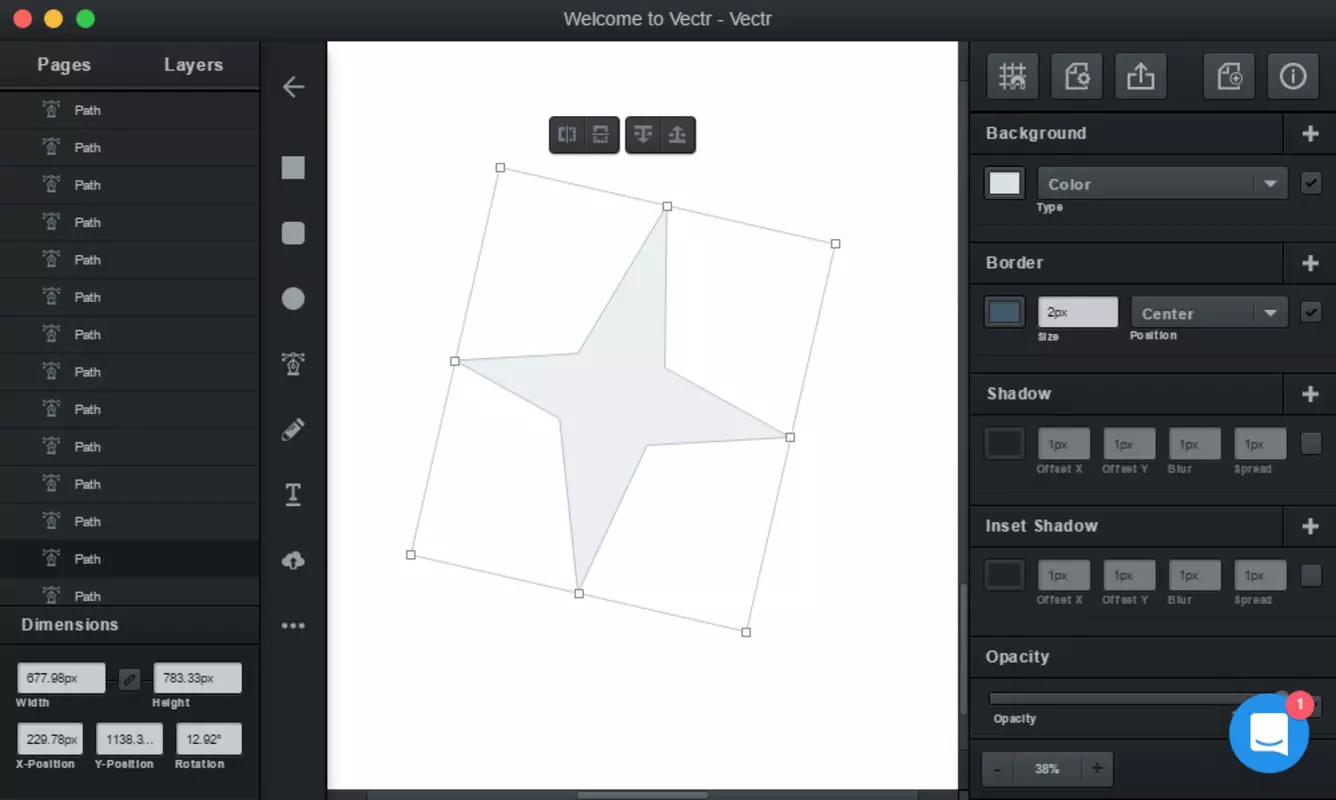1336x800 pixels.
Task: Open the info icon
Action: coord(1293,76)
